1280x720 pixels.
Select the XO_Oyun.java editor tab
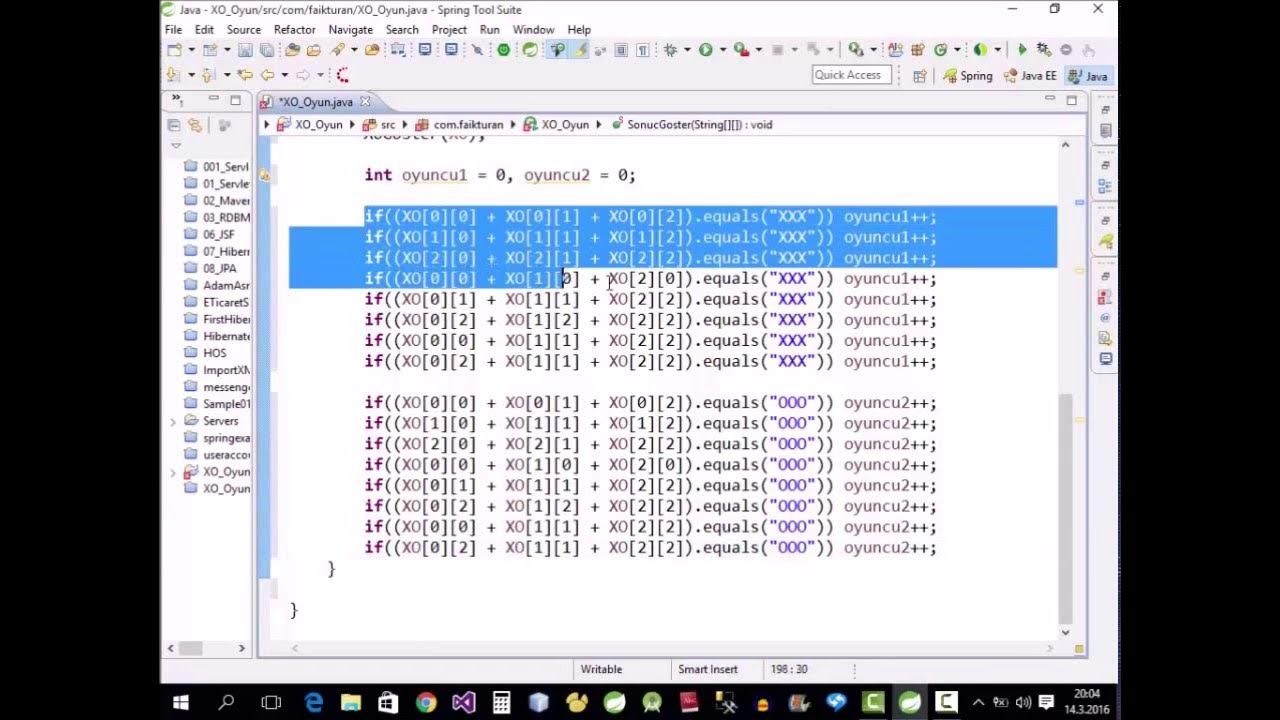tap(314, 102)
